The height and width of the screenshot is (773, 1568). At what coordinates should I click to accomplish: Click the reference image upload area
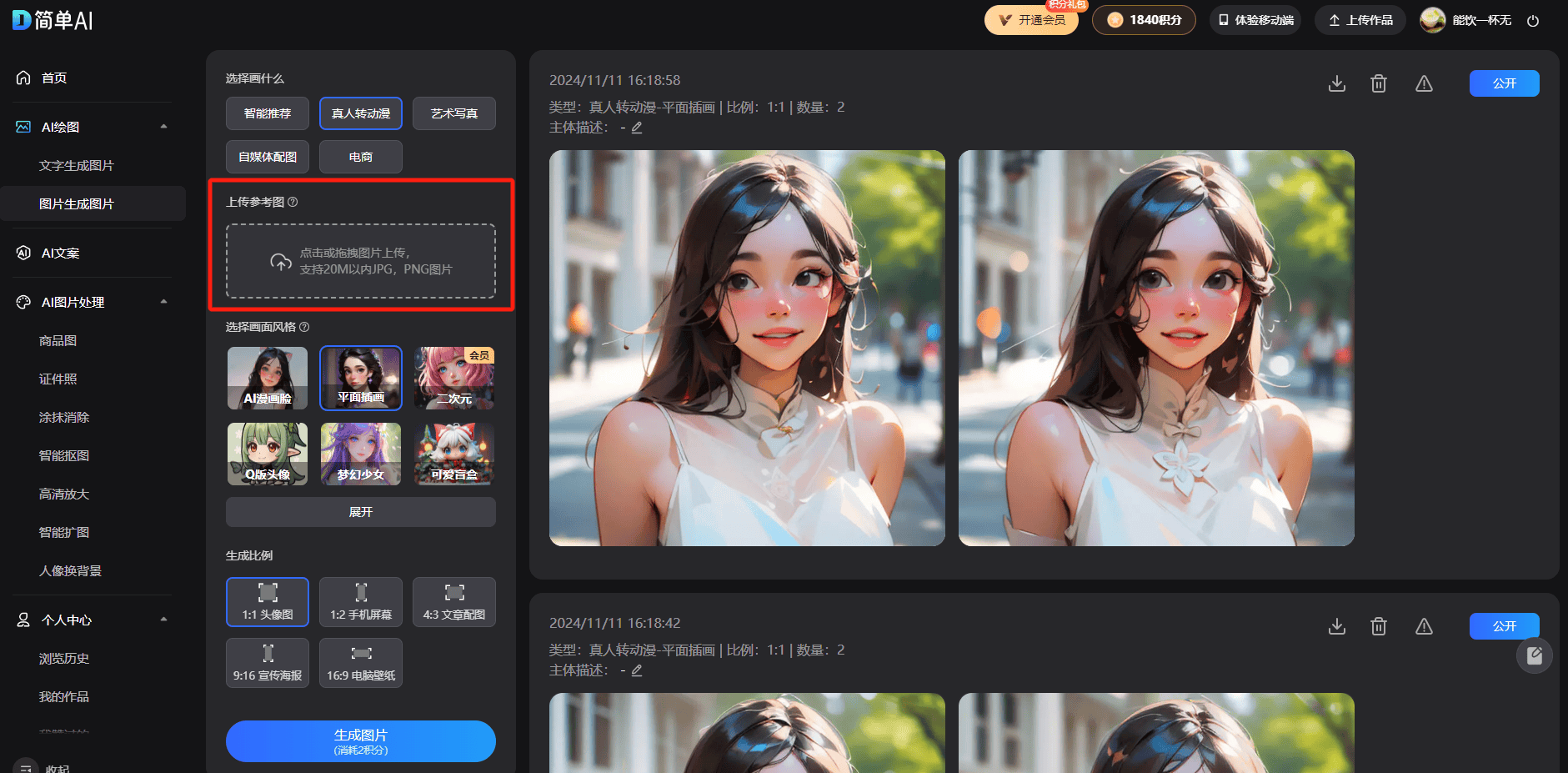360,261
